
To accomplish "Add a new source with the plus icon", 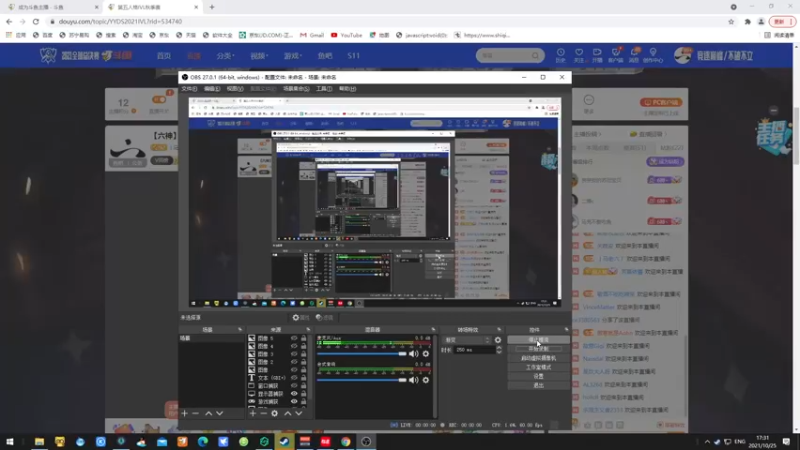I will (x=253, y=413).
